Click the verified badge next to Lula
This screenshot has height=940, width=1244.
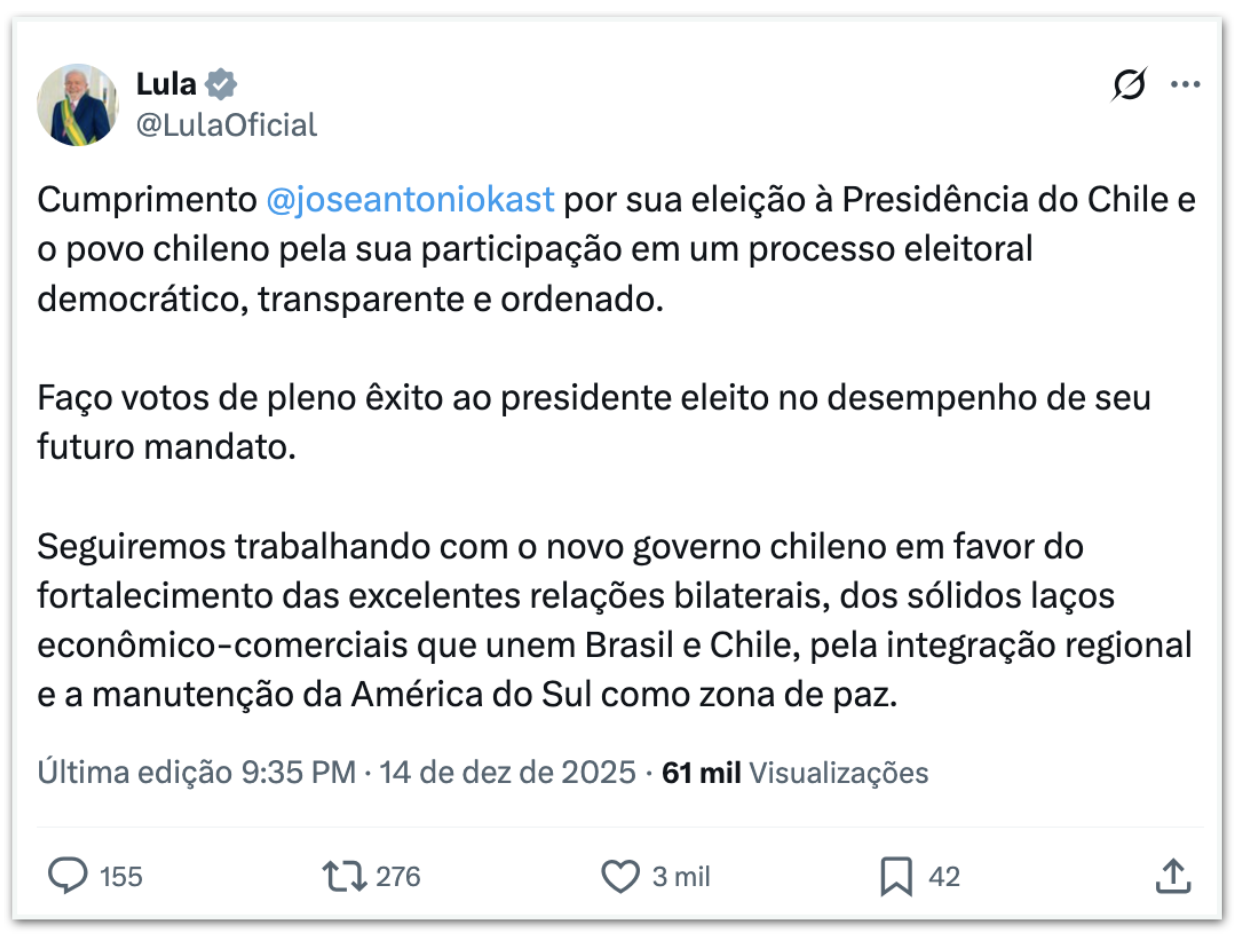222,84
